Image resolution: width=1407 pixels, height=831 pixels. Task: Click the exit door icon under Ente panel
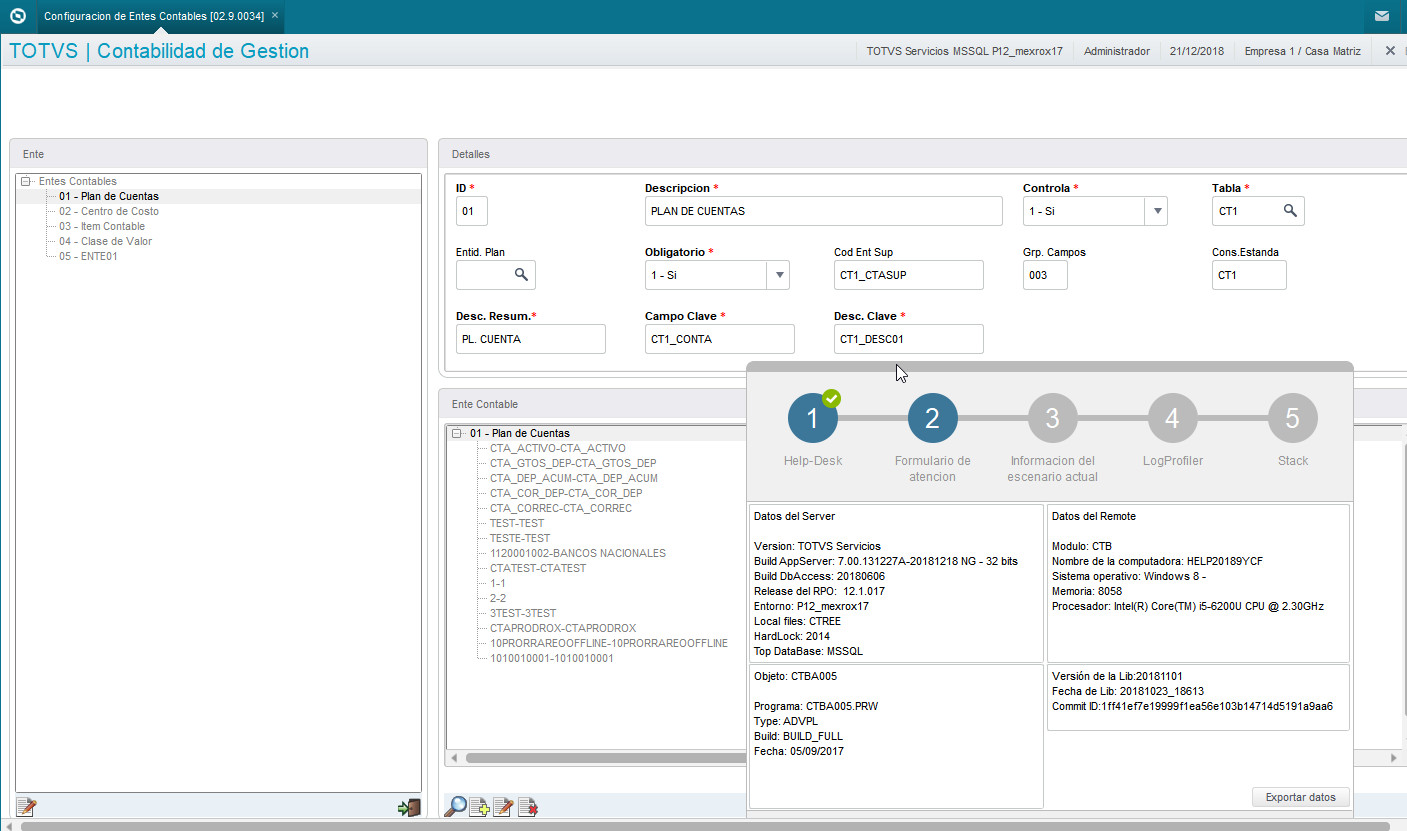pyautogui.click(x=409, y=806)
